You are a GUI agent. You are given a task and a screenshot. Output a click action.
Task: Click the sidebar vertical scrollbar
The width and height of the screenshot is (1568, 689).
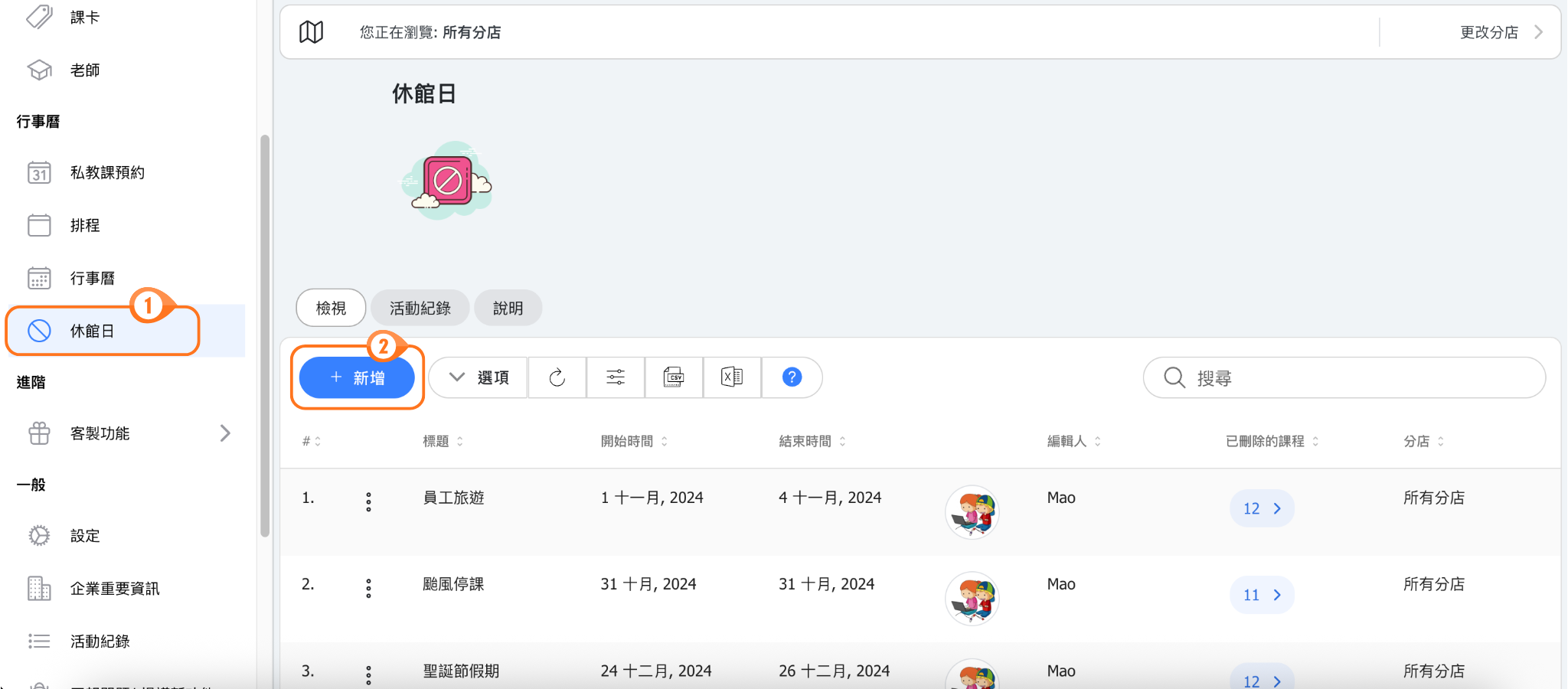(x=265, y=337)
